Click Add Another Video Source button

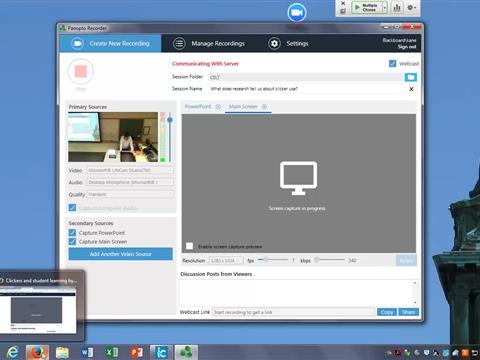[121, 254]
